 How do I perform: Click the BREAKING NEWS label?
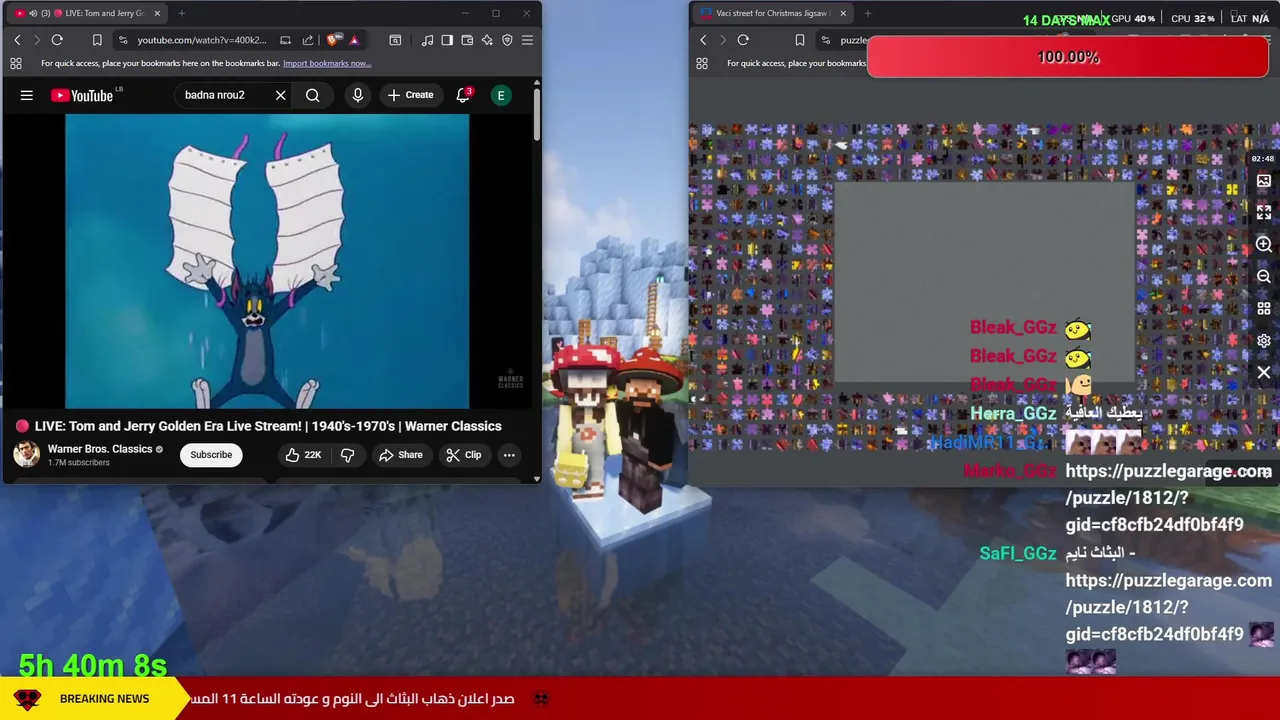pos(104,699)
